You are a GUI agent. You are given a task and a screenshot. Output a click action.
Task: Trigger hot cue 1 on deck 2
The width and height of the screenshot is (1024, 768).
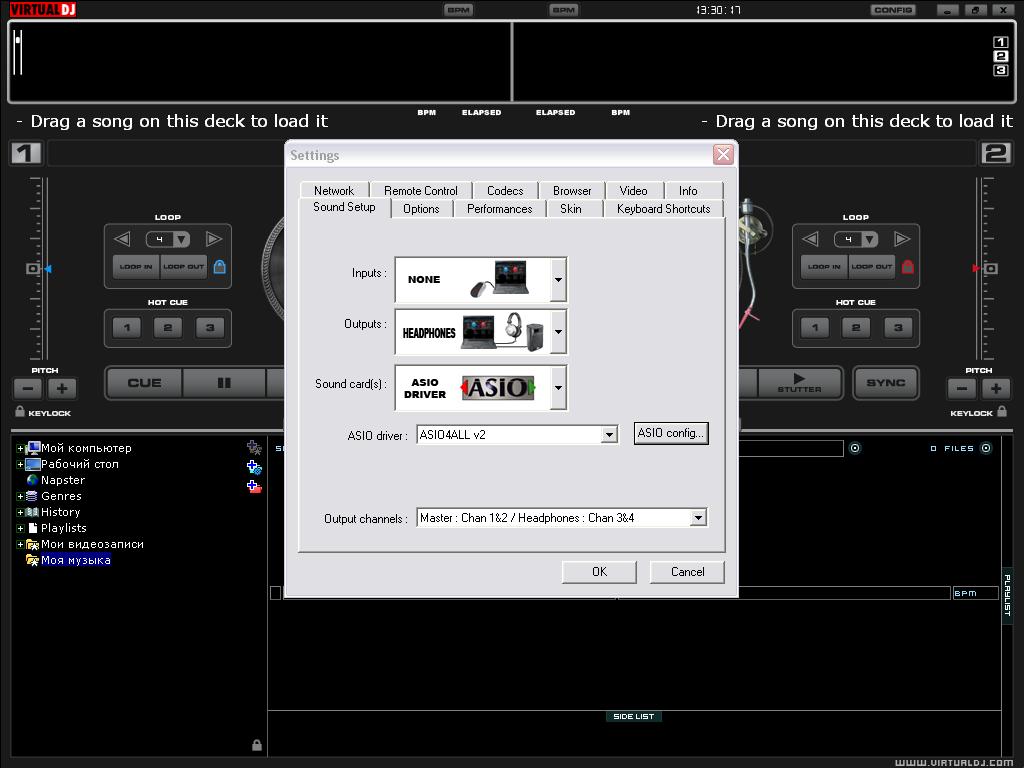click(815, 327)
